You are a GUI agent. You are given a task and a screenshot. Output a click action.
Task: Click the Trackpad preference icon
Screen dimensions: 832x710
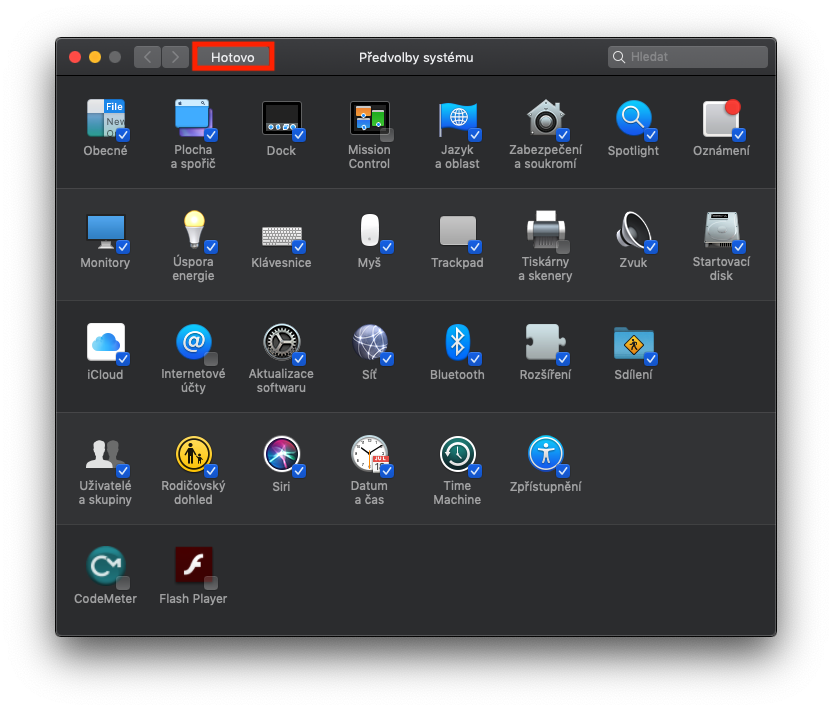pos(456,230)
